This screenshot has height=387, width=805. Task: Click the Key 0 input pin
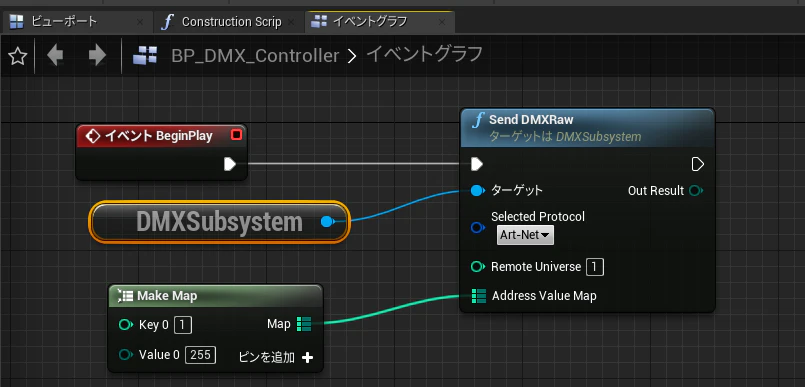126,324
